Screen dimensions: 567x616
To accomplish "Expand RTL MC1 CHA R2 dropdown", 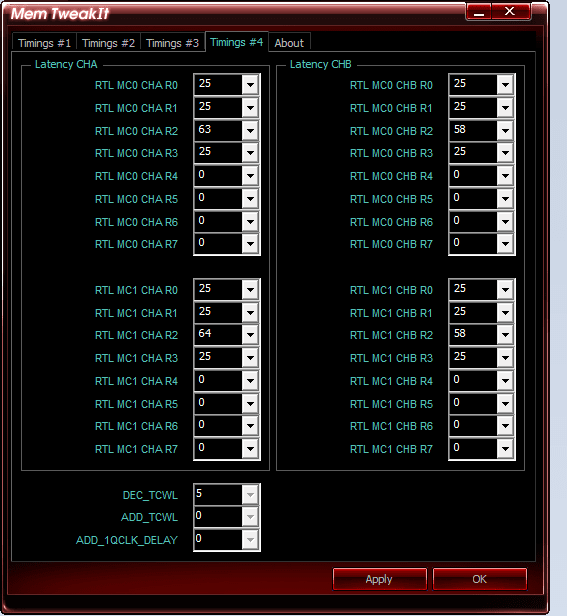I will point(250,335).
